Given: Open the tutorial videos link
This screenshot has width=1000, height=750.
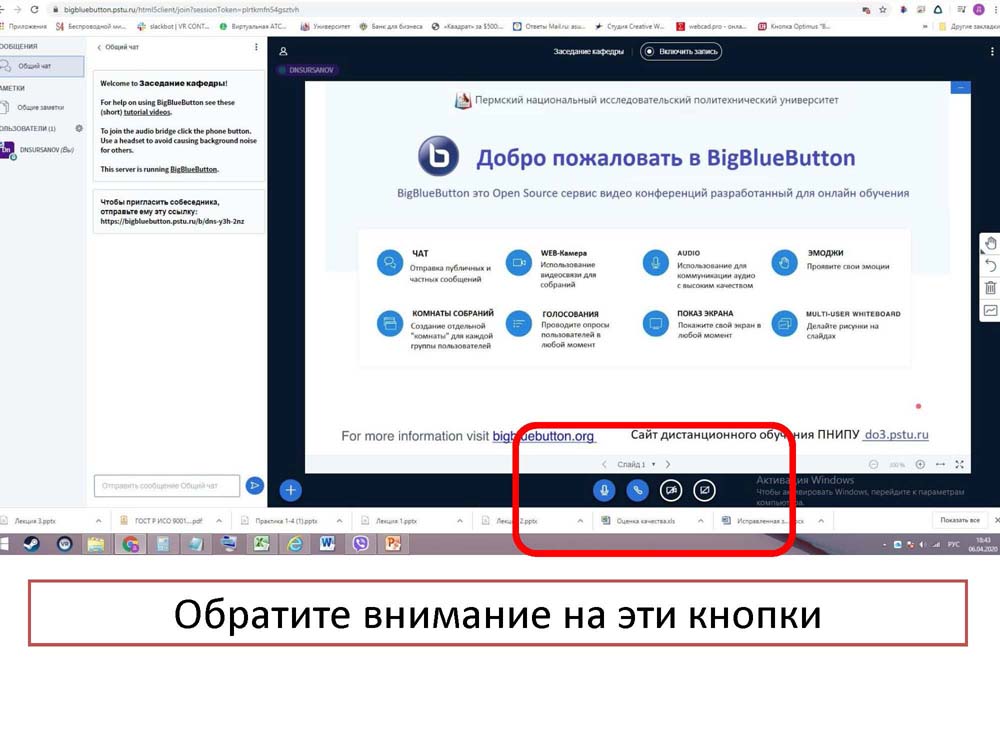Looking at the screenshot, I should (x=147, y=112).
